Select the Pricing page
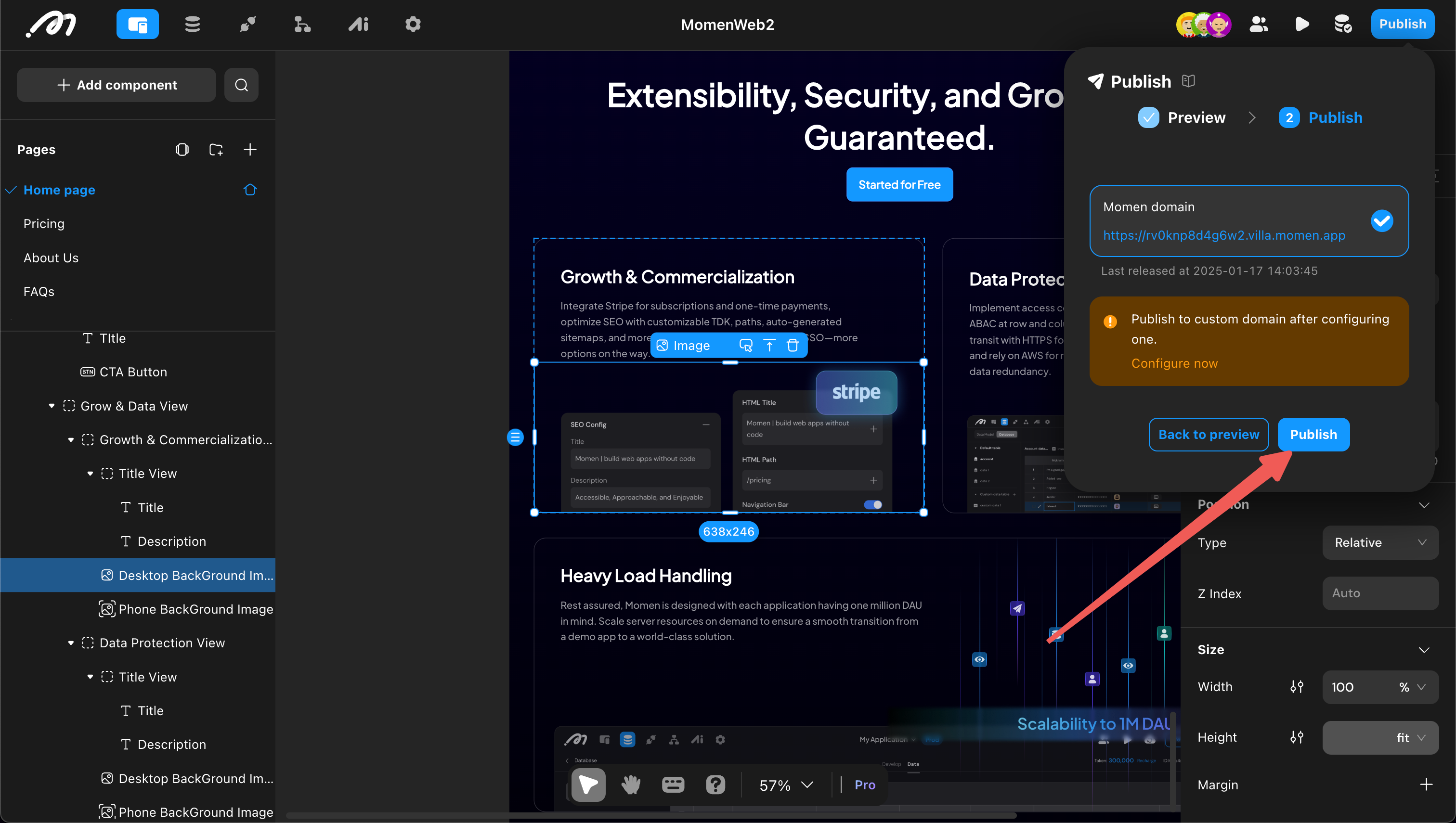This screenshot has width=1456, height=823. (x=44, y=224)
